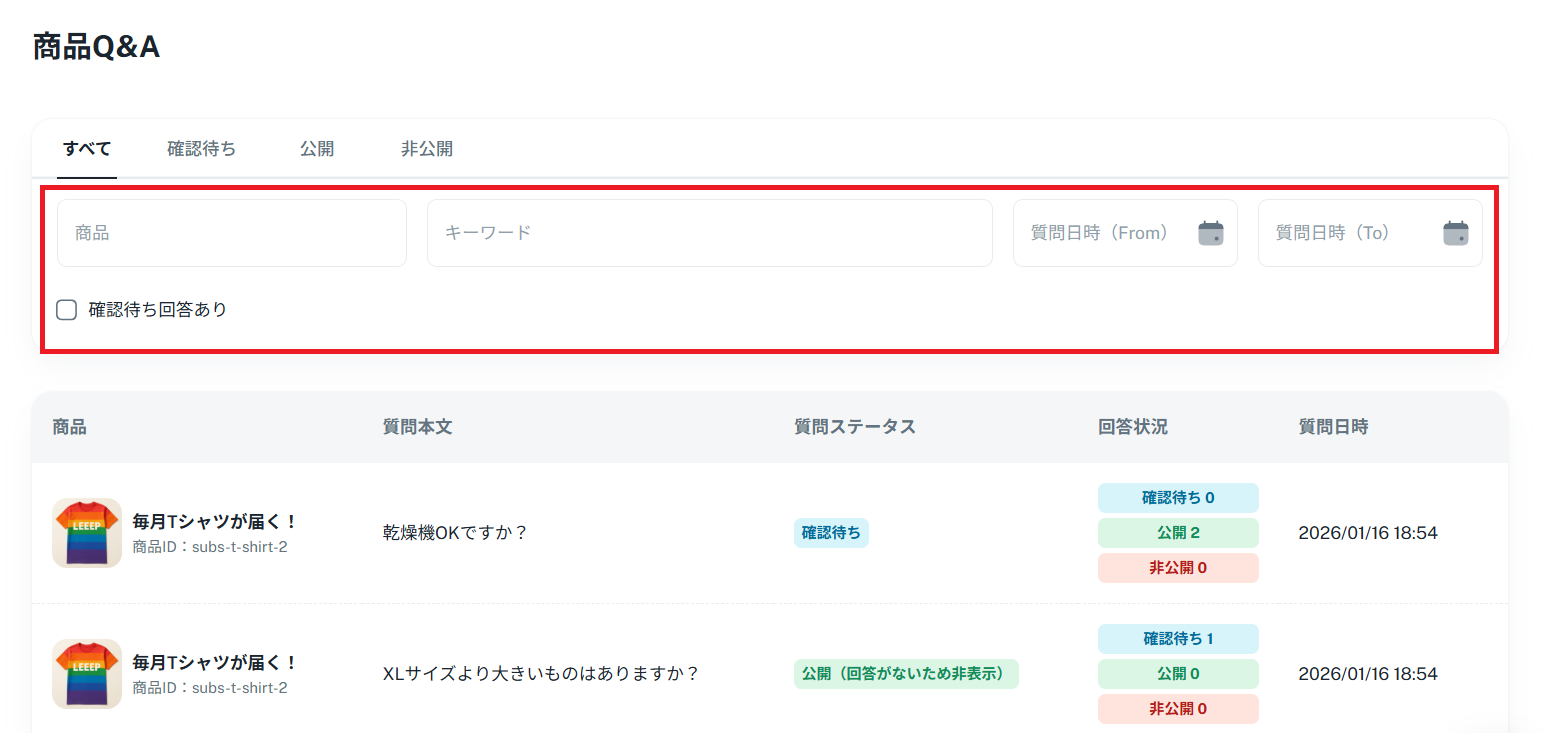
Task: Open calendar for 質問日時（From） date
Action: [1211, 233]
